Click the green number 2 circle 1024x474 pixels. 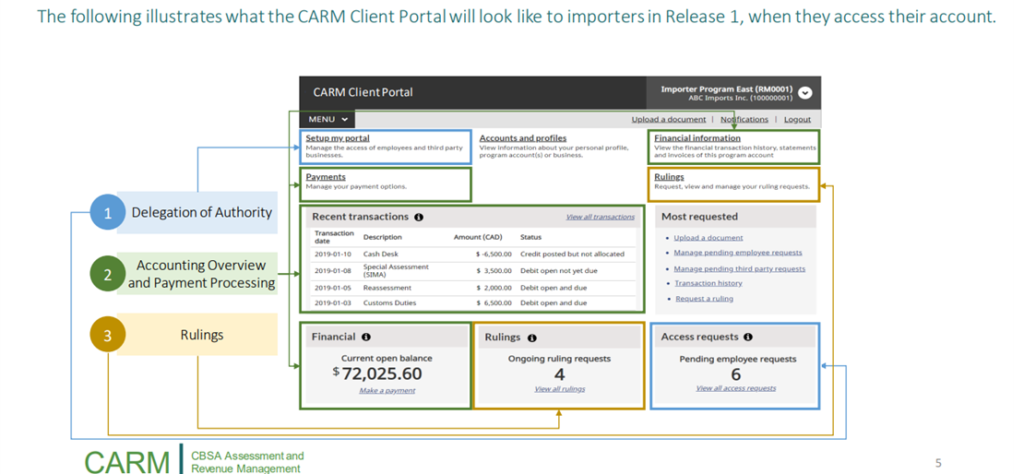point(107,274)
